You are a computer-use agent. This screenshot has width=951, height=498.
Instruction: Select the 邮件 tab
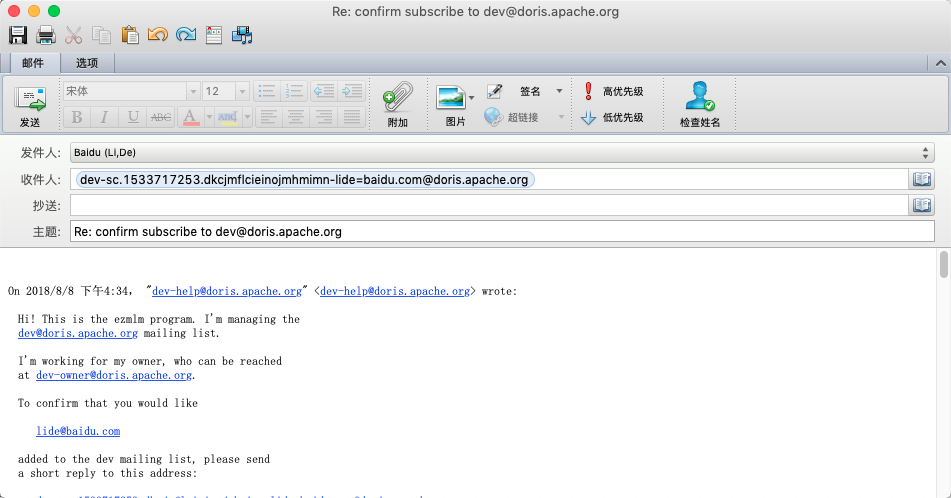pos(33,63)
